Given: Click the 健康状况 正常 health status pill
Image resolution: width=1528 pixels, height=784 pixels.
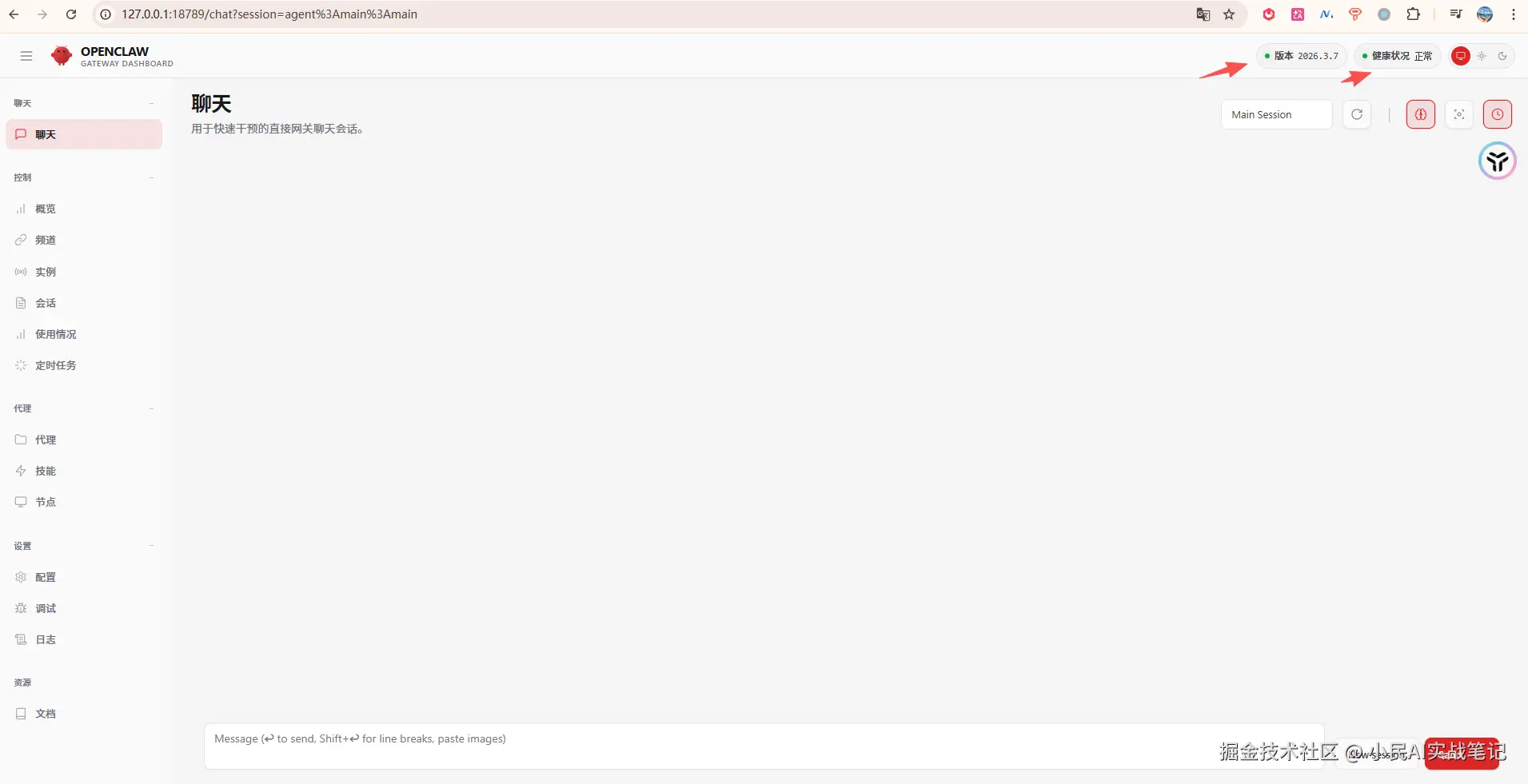Looking at the screenshot, I should (x=1397, y=56).
